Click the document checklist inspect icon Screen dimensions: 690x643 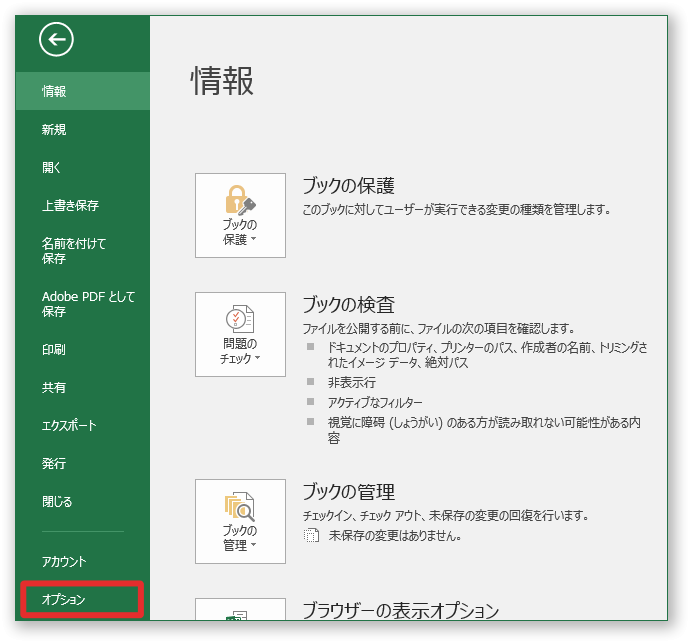coord(240,319)
